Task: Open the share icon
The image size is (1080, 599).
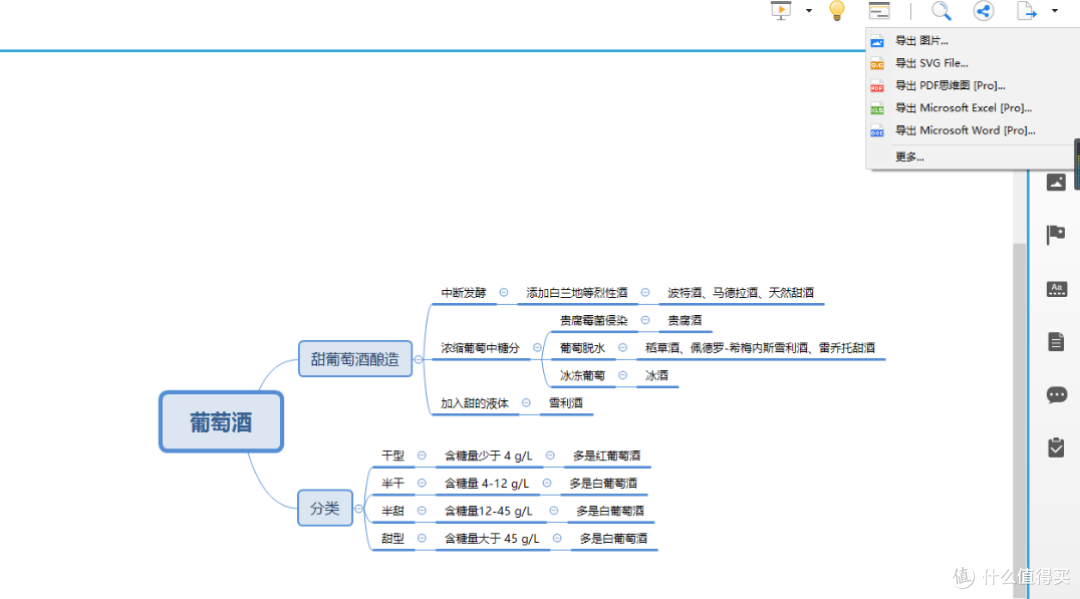Action: 984,11
